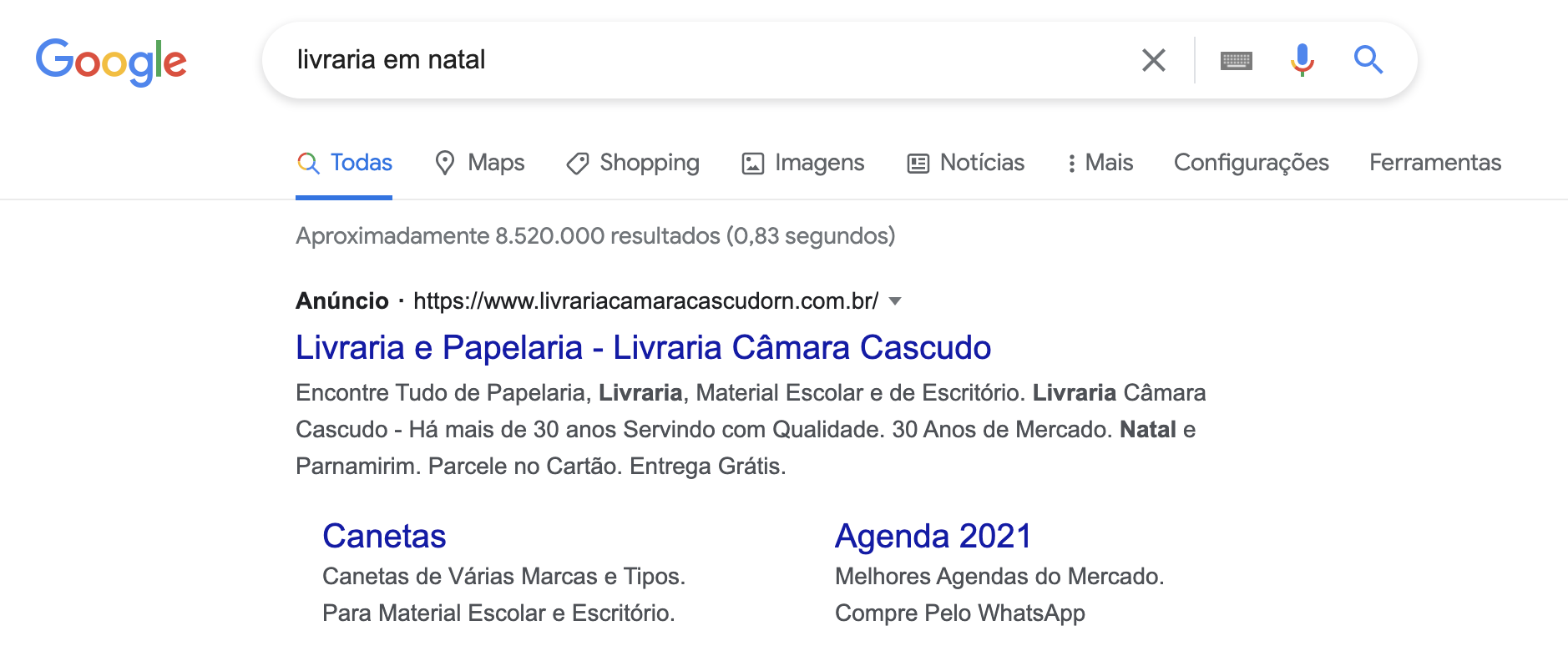Open the Canetas sitelink
The width and height of the screenshot is (1568, 666).
point(384,536)
